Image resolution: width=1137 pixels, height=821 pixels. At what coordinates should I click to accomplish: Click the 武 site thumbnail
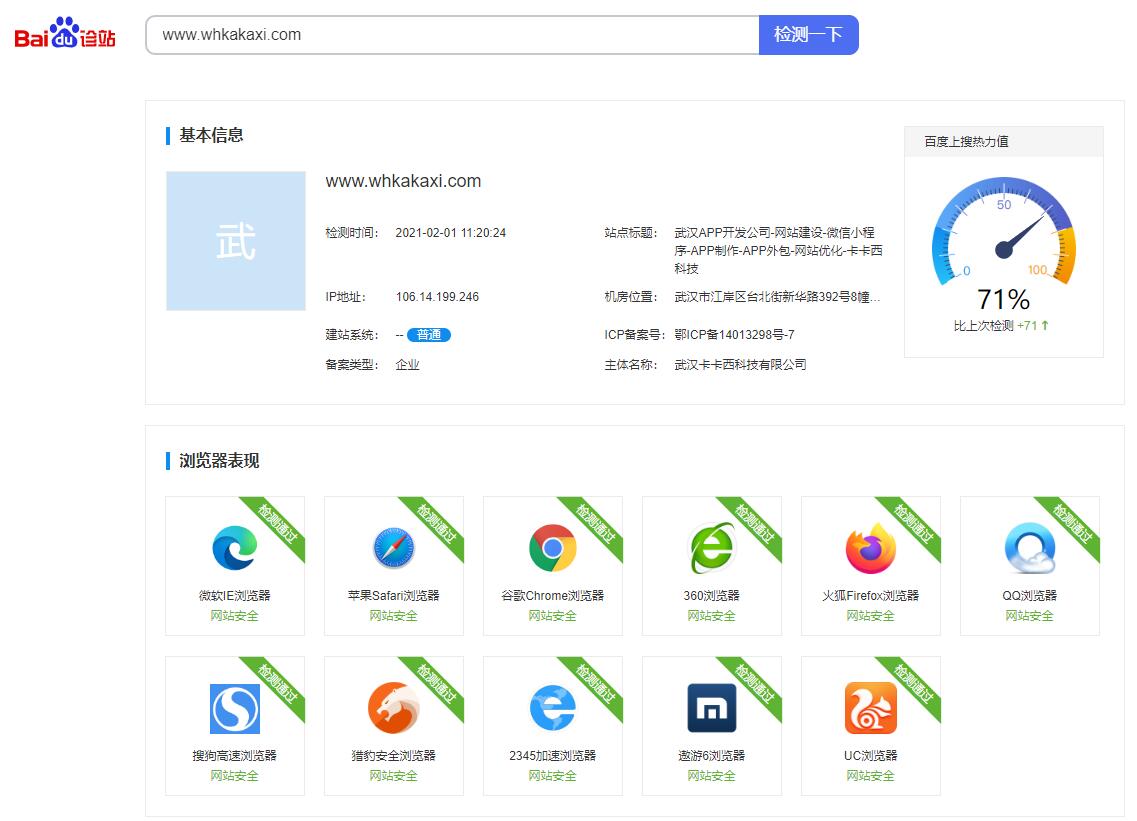click(x=236, y=241)
